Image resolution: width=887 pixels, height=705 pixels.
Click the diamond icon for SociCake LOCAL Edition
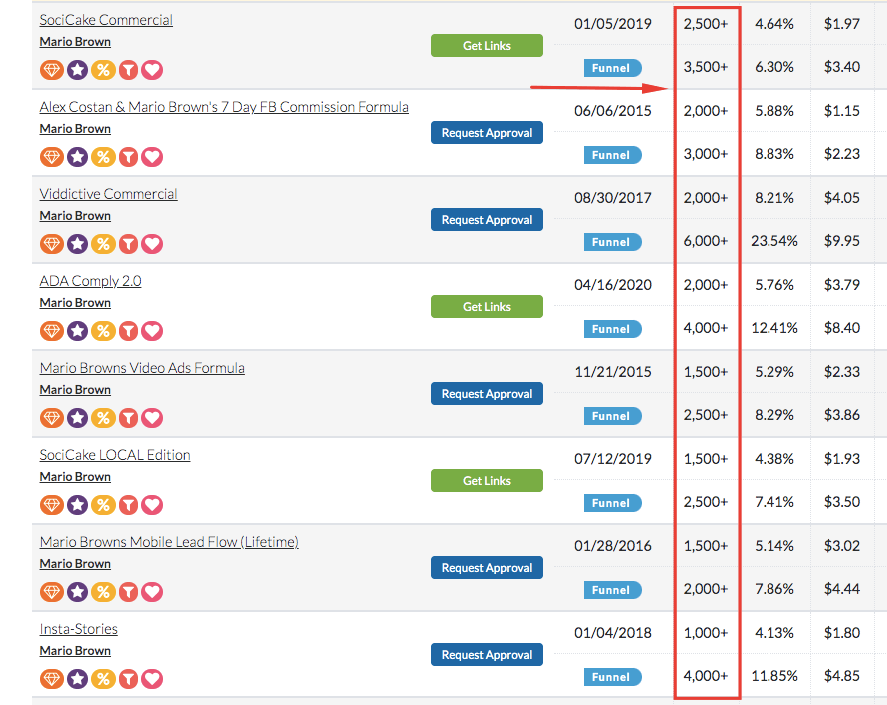point(51,505)
